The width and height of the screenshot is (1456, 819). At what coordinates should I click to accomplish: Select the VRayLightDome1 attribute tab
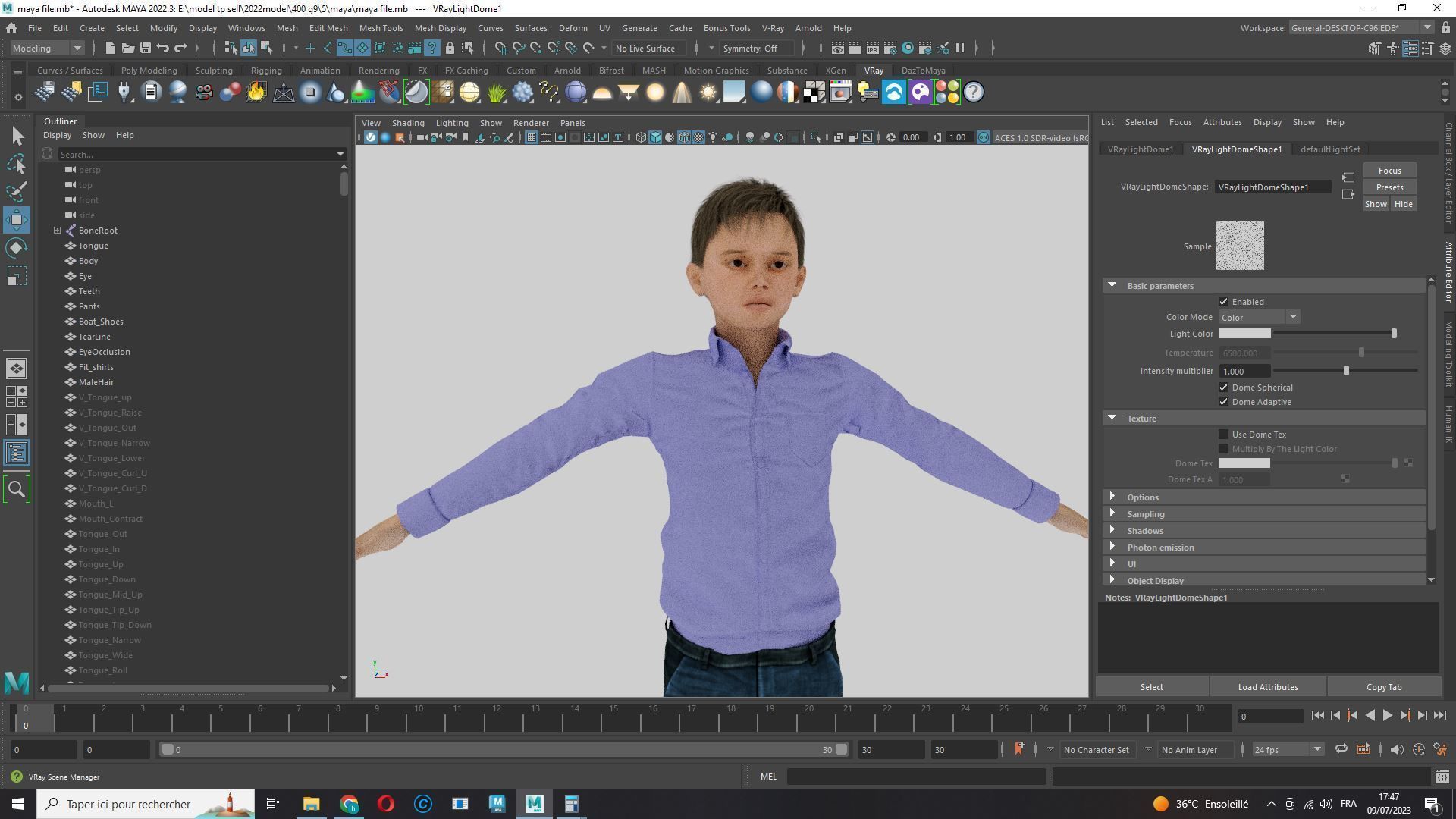coord(1140,149)
